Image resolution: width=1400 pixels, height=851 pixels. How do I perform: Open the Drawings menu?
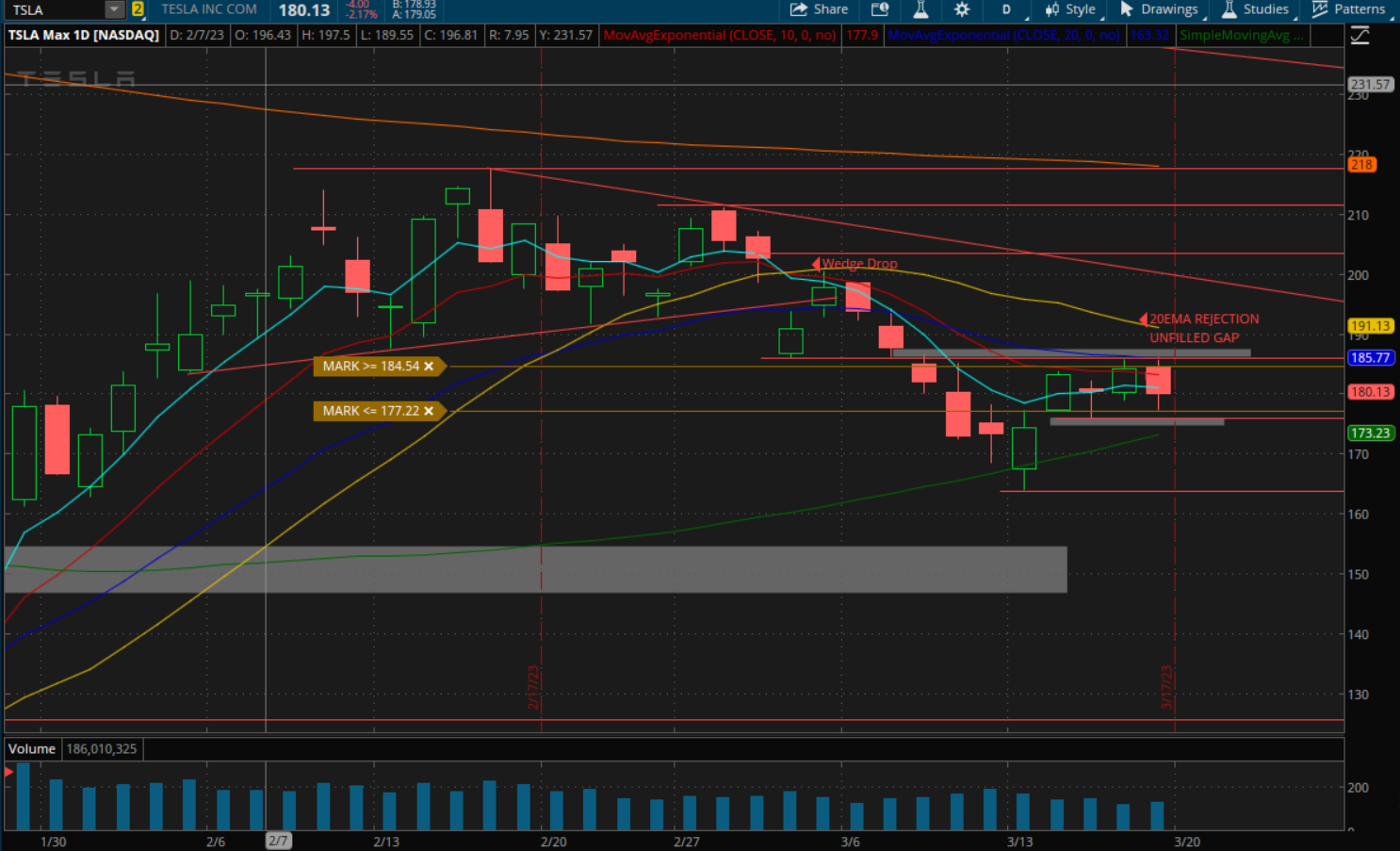coord(1160,9)
